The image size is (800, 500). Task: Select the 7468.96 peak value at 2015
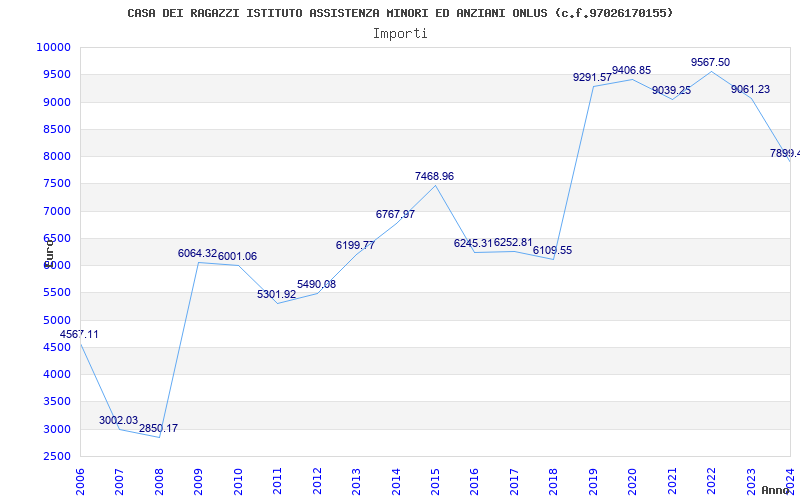click(434, 177)
